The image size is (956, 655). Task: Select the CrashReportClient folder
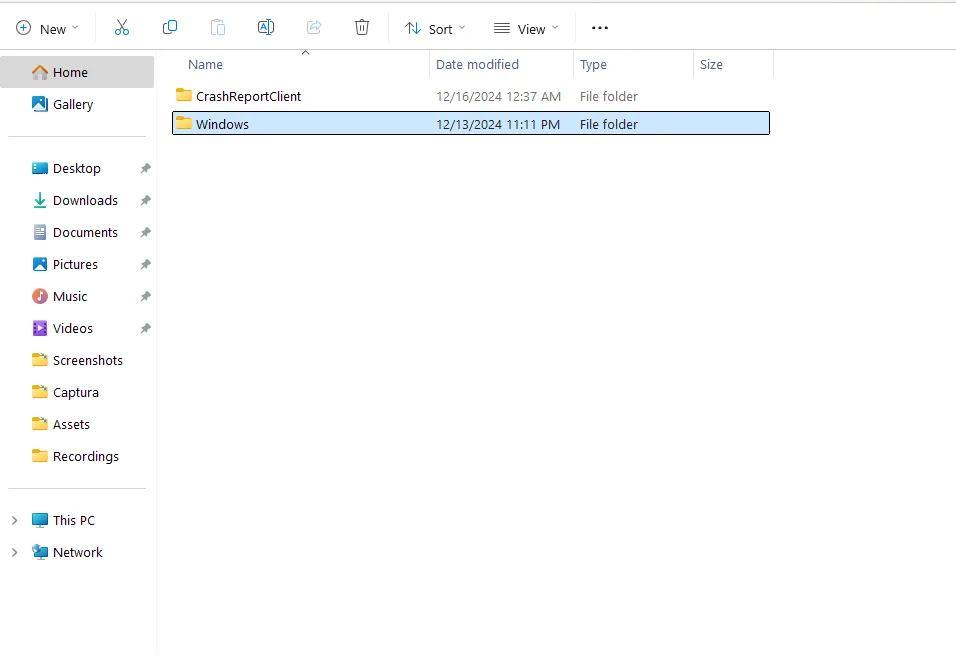tap(471, 96)
